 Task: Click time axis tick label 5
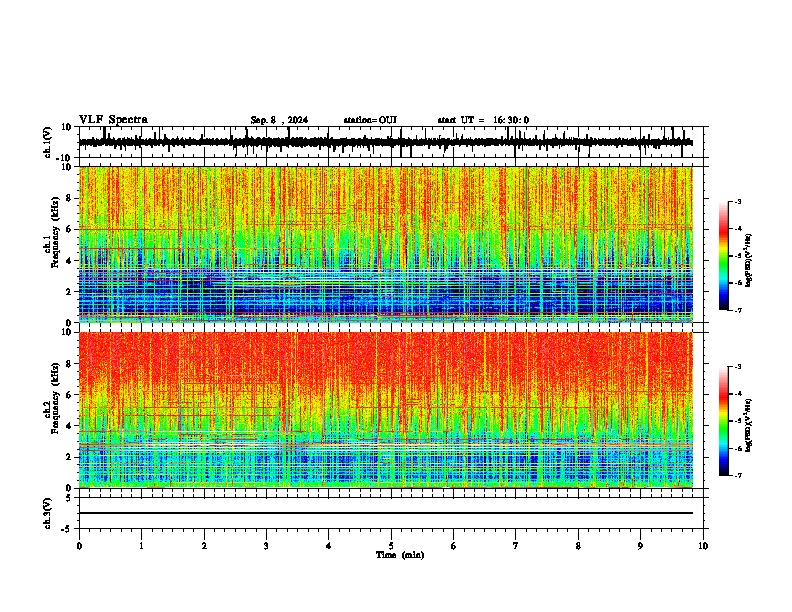click(x=391, y=546)
